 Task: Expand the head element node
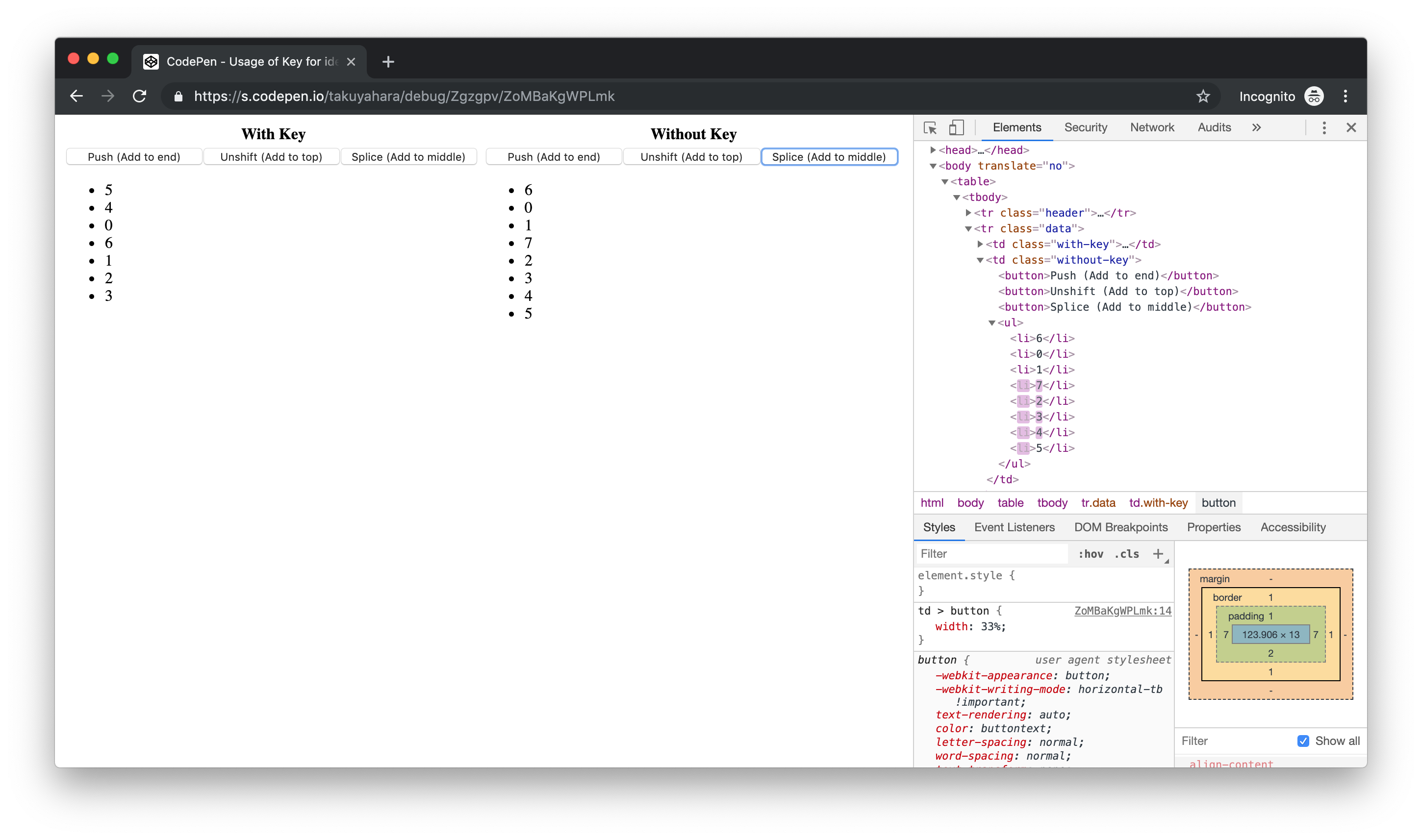932,149
